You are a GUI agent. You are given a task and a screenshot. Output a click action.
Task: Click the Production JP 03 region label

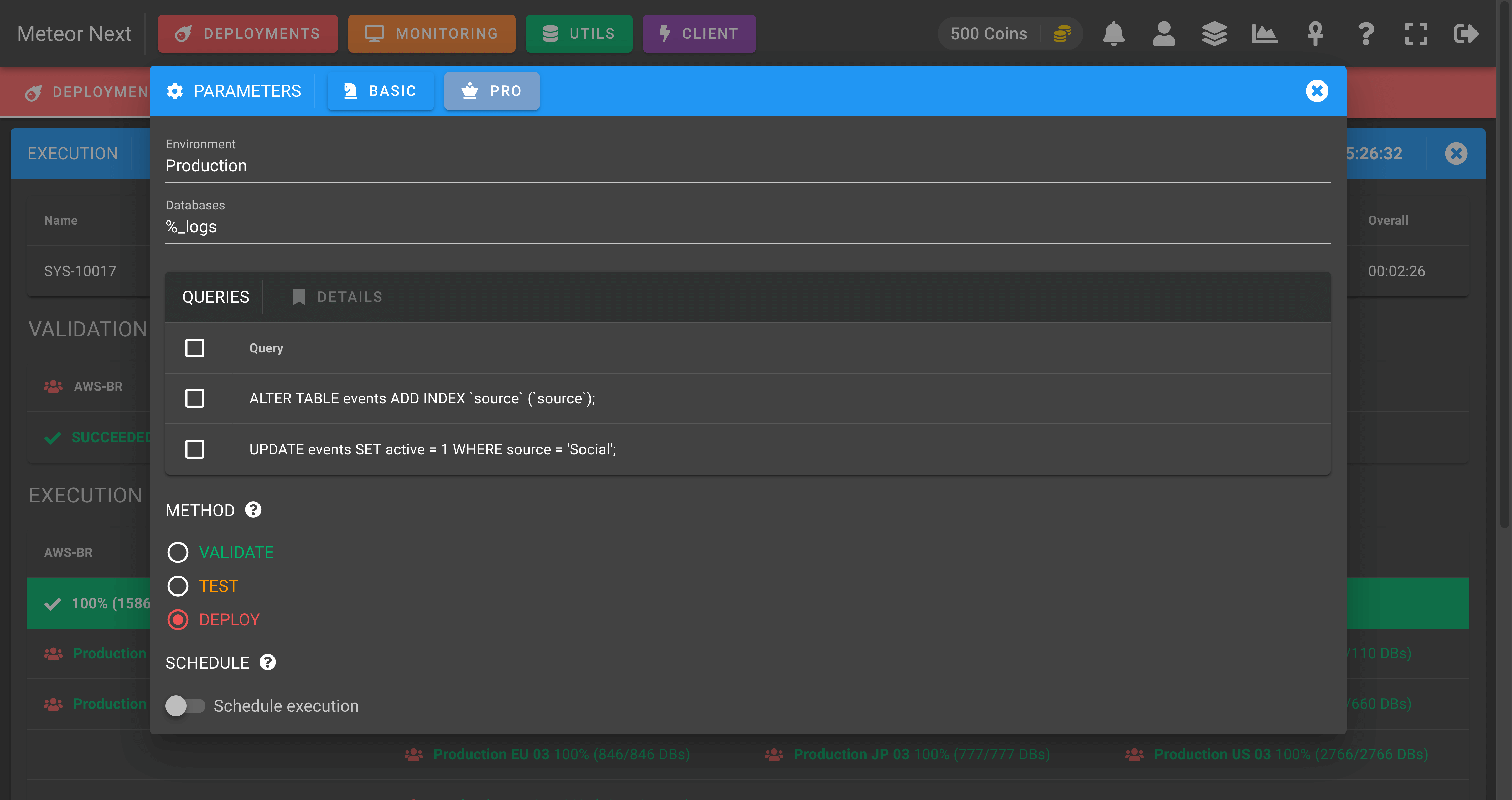[851, 754]
